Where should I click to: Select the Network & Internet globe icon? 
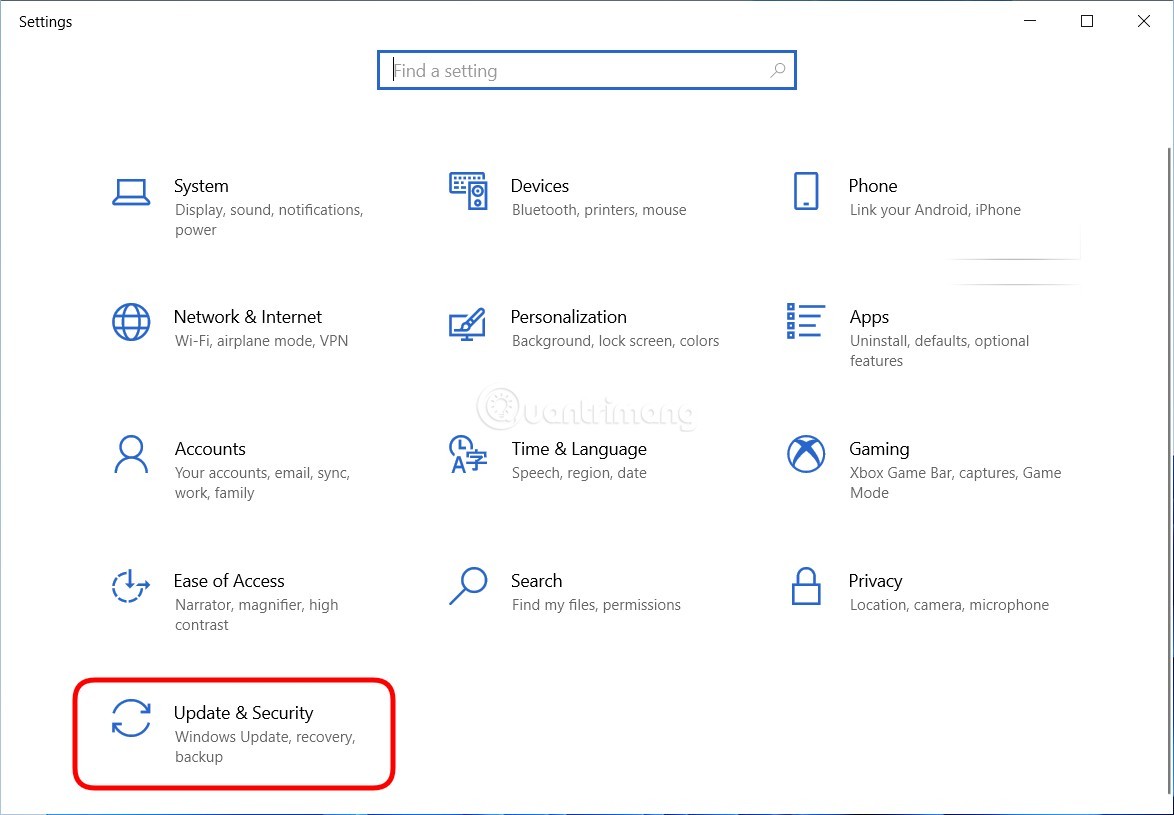[131, 322]
